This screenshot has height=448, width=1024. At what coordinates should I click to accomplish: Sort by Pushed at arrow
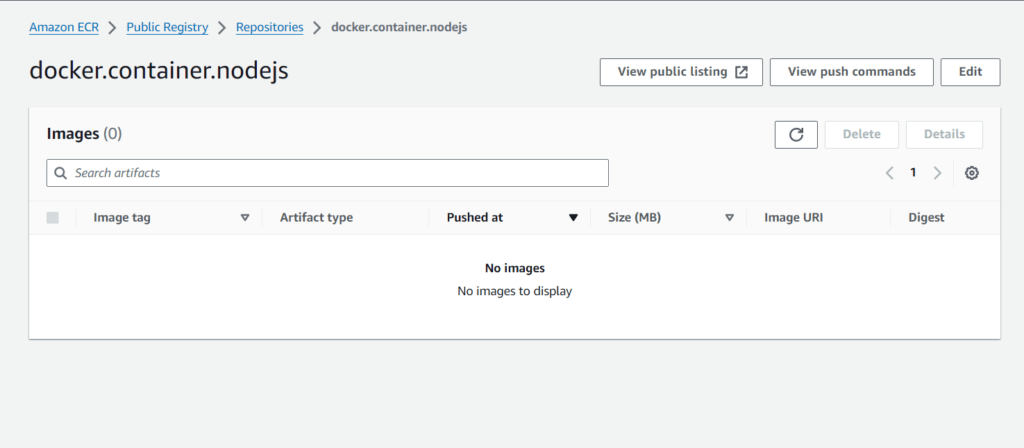tap(573, 218)
